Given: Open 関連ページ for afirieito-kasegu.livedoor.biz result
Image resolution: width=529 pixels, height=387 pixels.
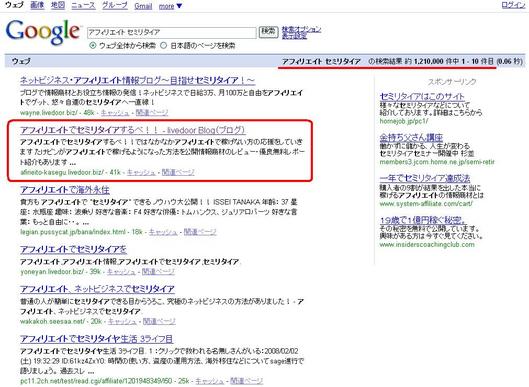Looking at the screenshot, I should point(178,172).
